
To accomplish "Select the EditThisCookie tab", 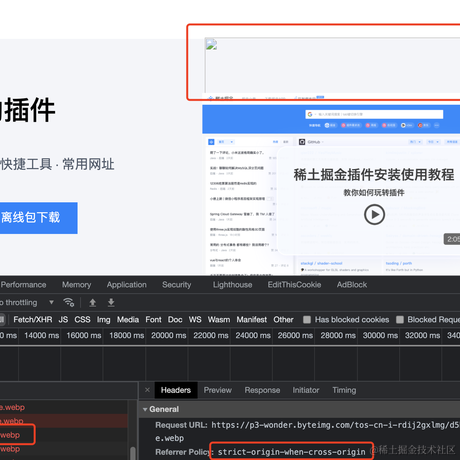I will (294, 285).
